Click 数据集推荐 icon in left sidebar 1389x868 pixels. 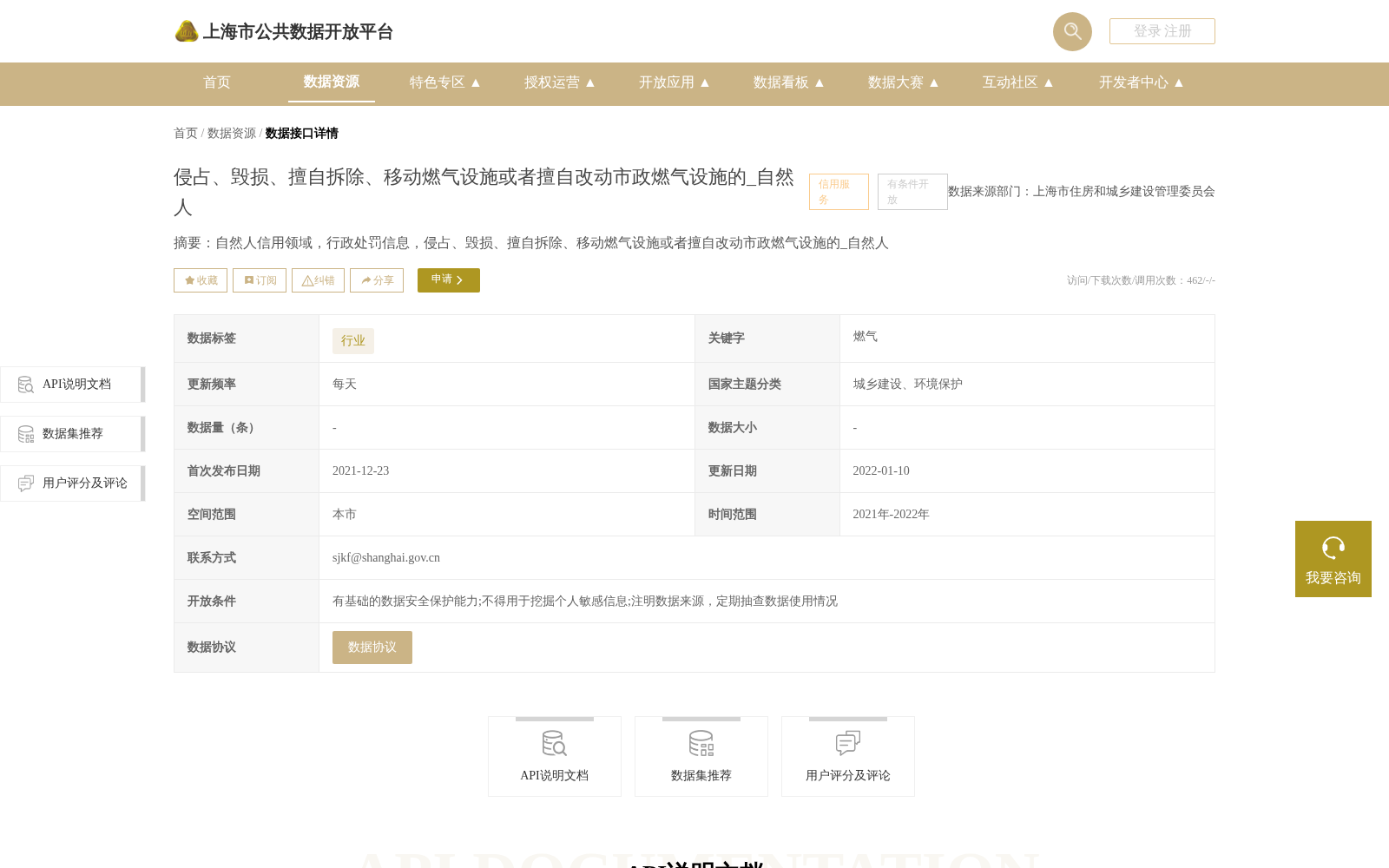[26, 434]
